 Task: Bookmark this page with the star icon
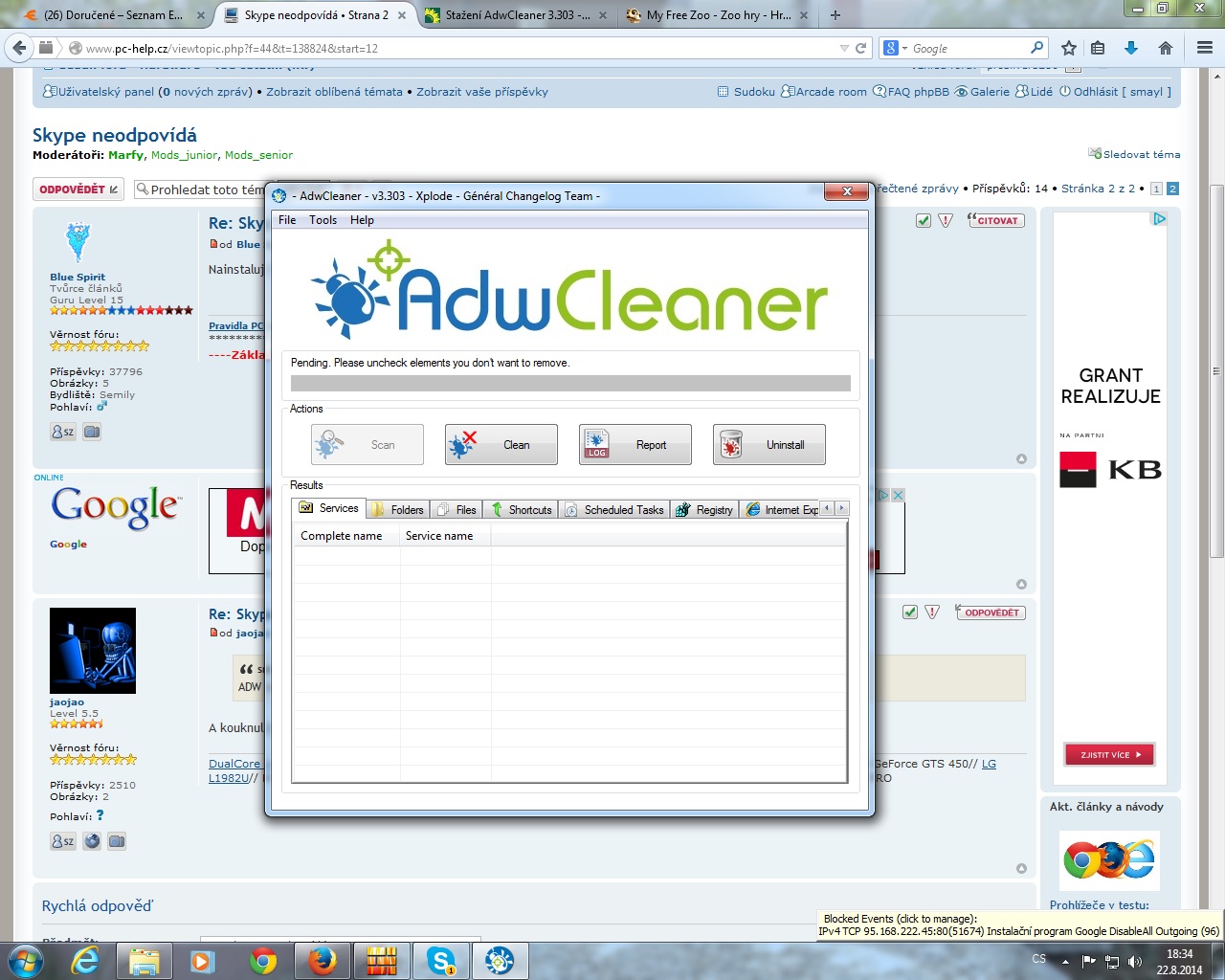point(1069,48)
